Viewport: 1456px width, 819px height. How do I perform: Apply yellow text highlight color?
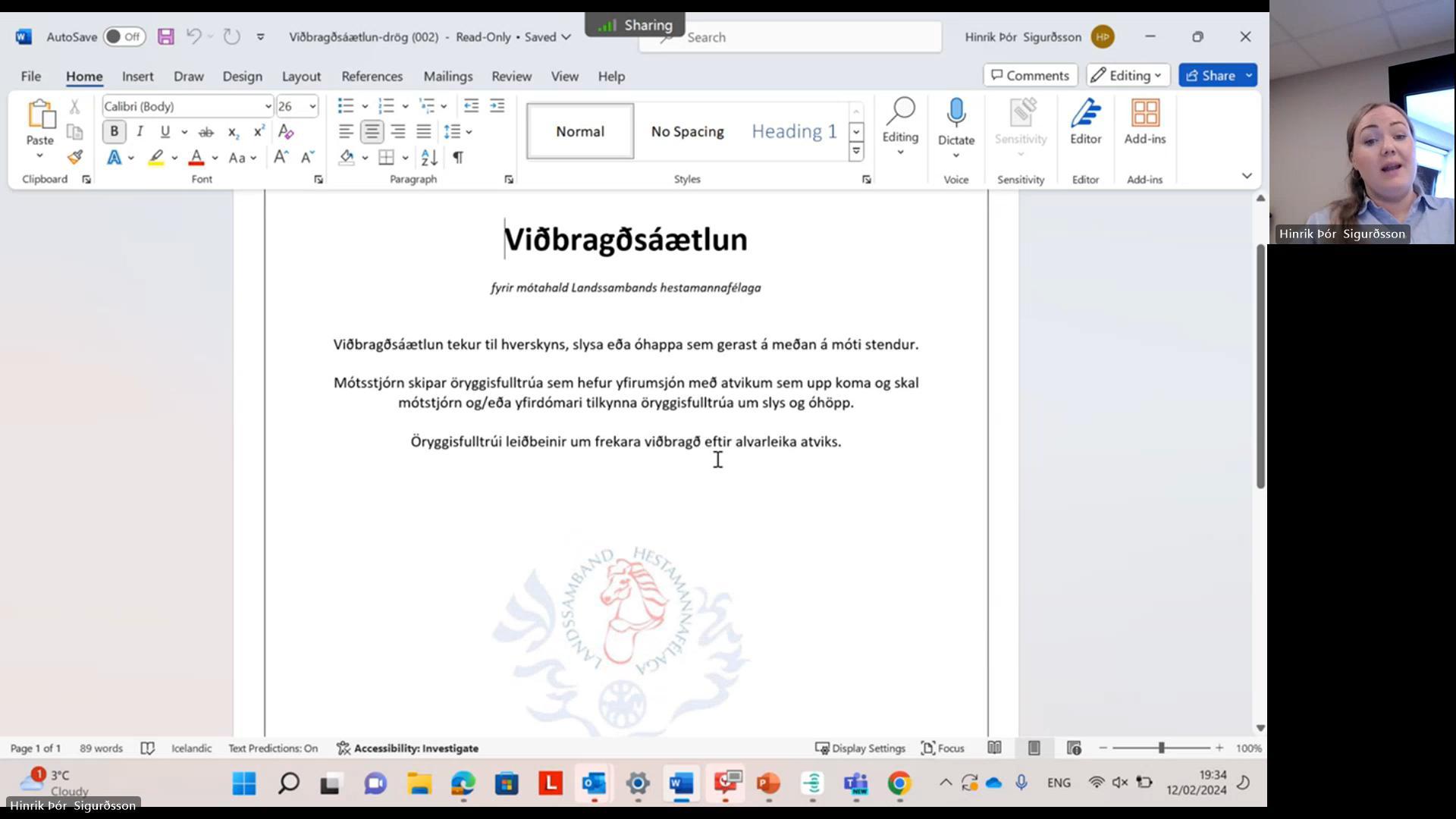pyautogui.click(x=156, y=158)
